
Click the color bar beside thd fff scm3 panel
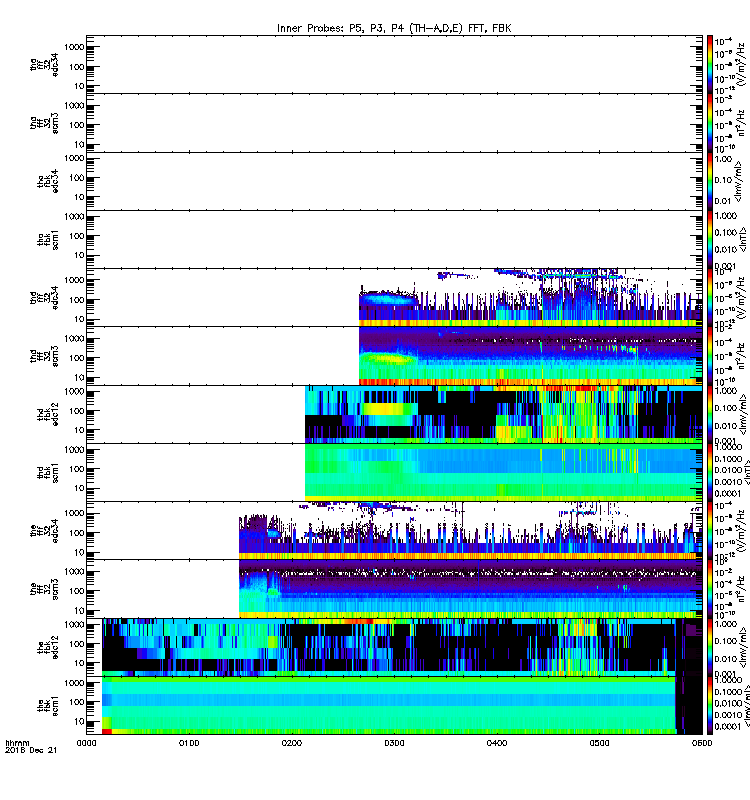click(x=710, y=356)
